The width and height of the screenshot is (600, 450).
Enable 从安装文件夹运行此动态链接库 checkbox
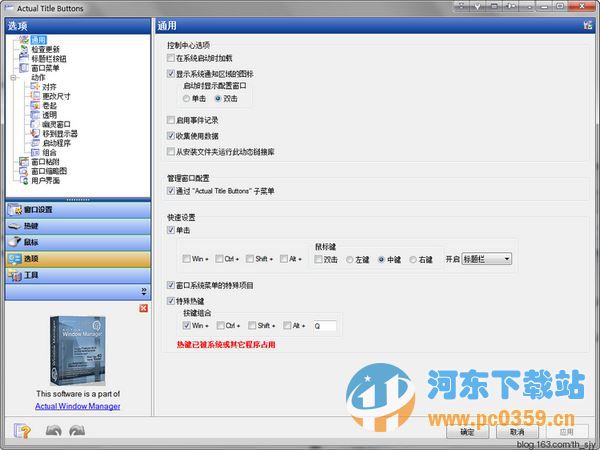click(x=171, y=152)
